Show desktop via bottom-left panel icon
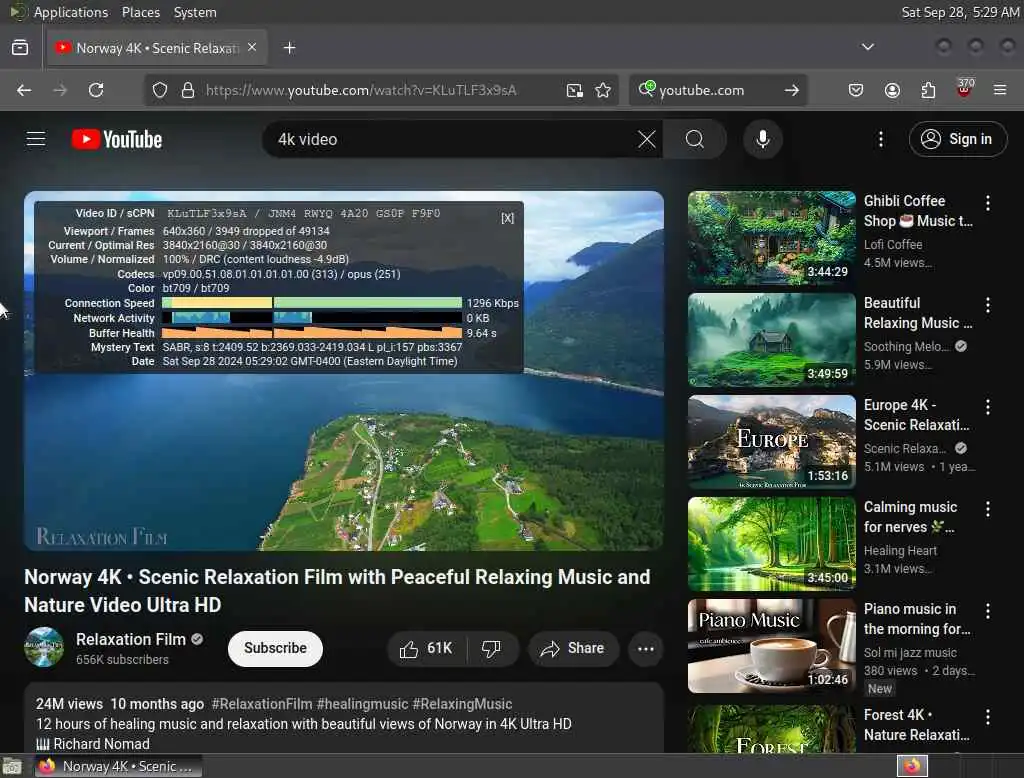 pos(12,766)
